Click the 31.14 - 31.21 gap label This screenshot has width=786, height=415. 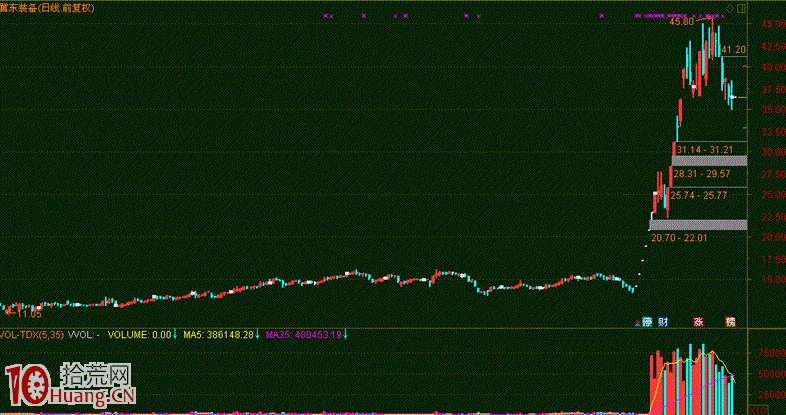tap(705, 149)
